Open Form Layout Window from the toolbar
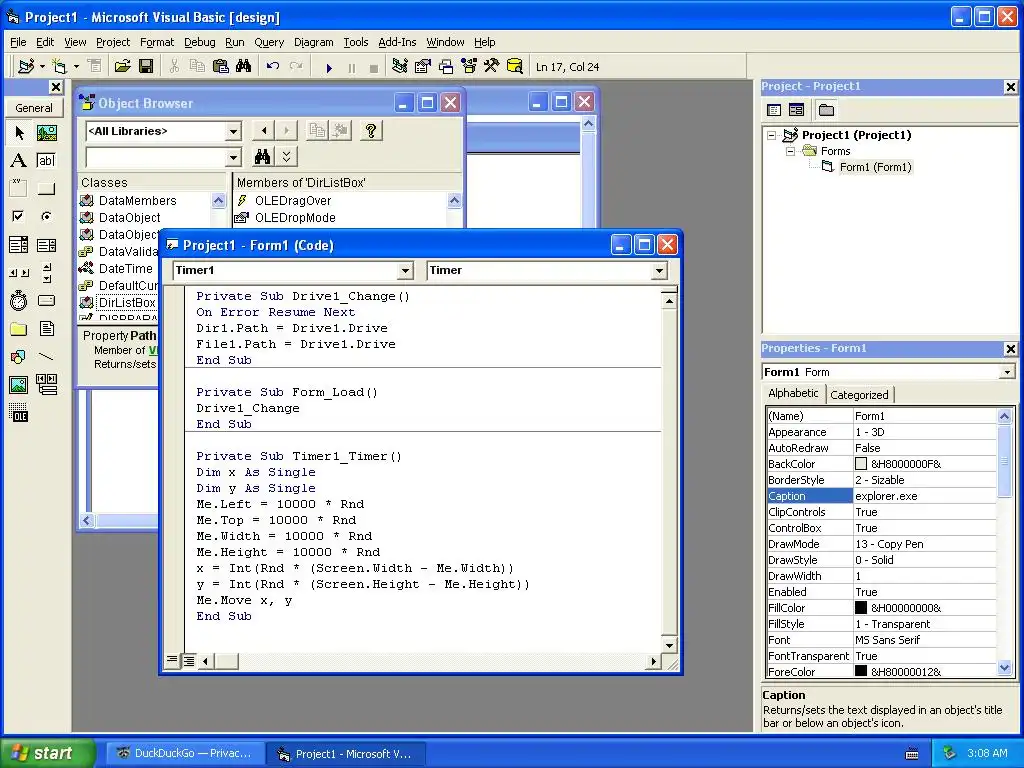Viewport: 1024px width, 768px height. tap(446, 67)
